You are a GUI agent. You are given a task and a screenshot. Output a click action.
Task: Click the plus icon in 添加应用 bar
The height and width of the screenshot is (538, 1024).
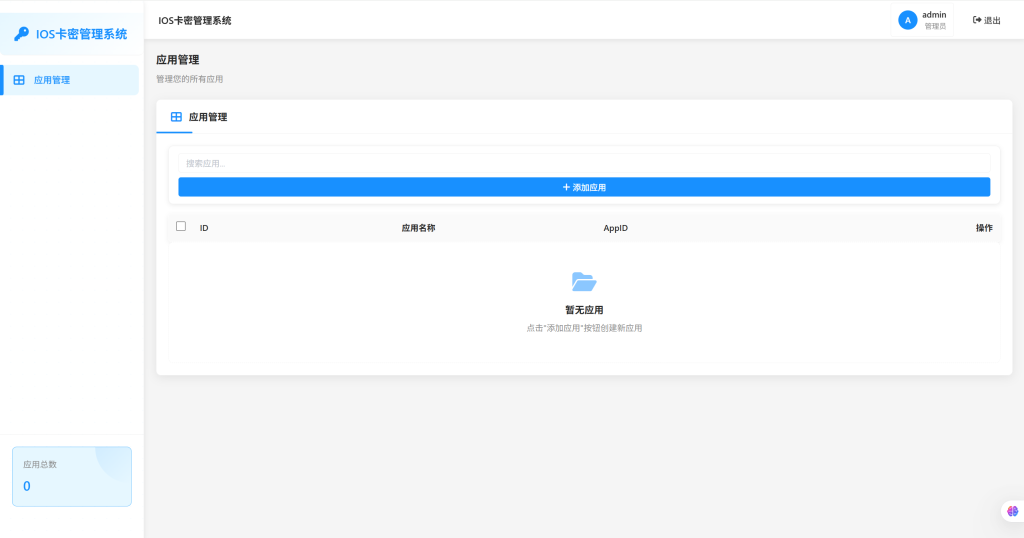tap(566, 187)
